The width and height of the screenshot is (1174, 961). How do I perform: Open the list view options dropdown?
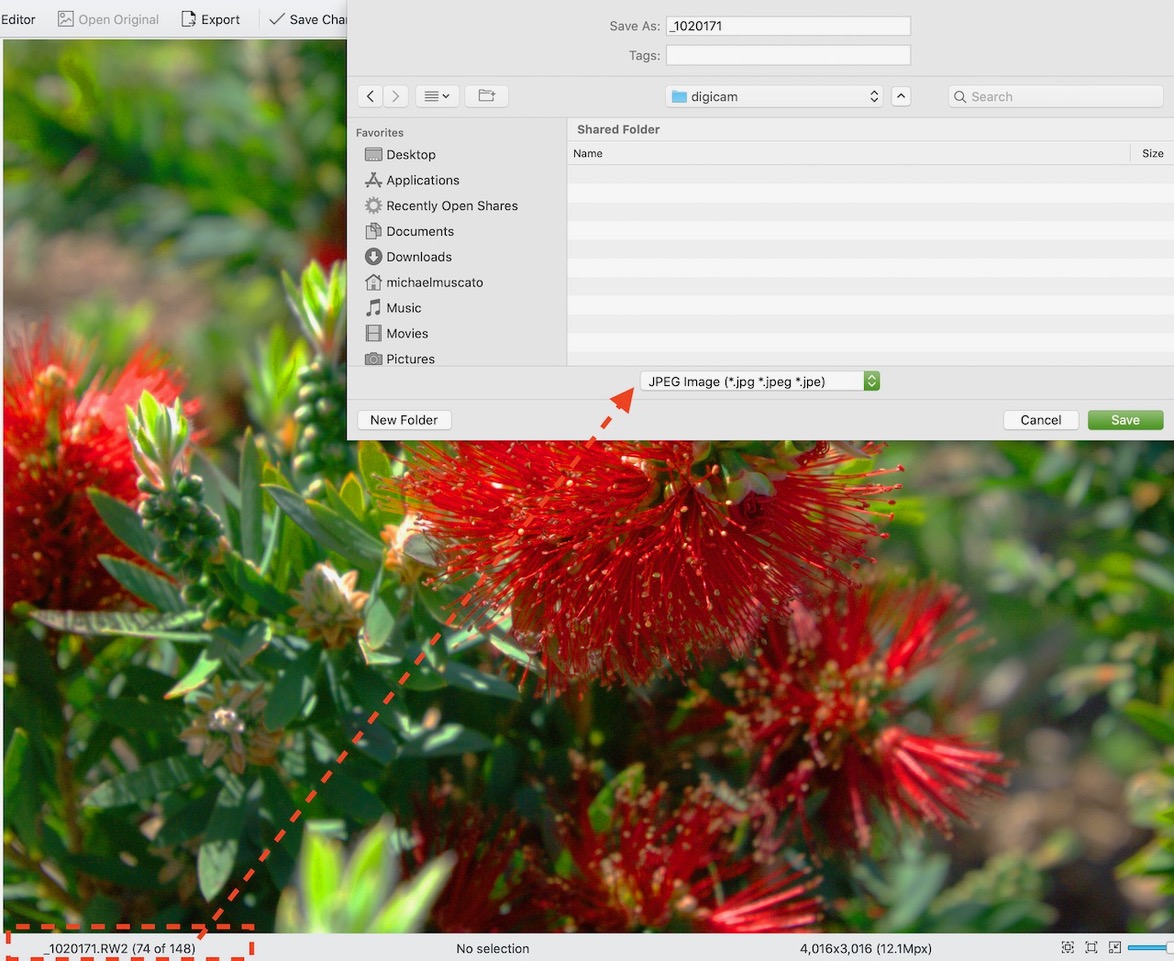[437, 96]
